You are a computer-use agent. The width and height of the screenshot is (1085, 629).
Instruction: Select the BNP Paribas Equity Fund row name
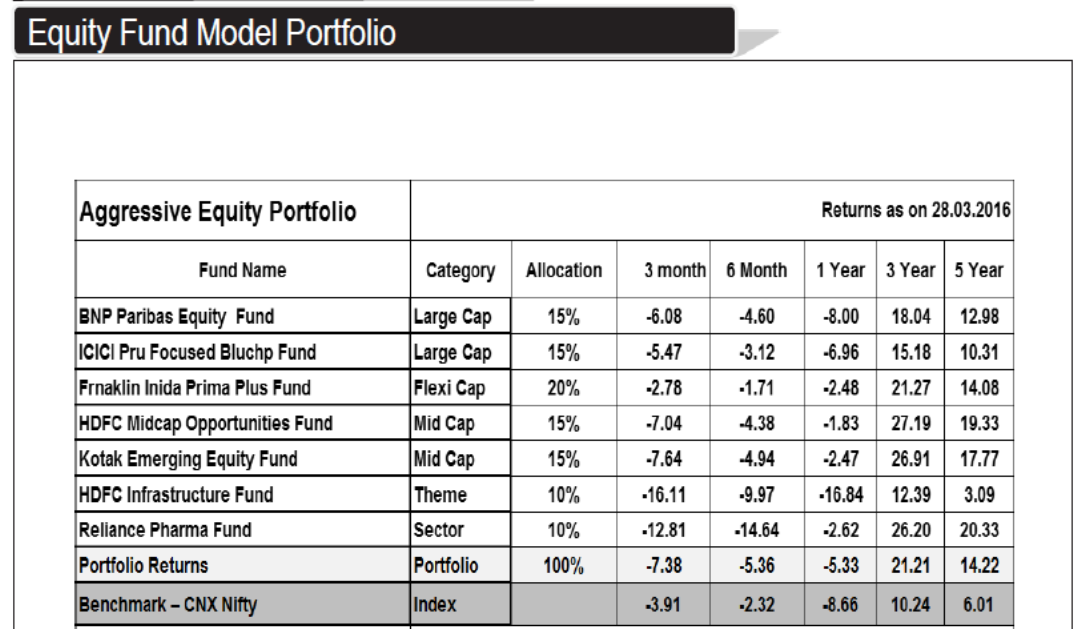click(176, 317)
